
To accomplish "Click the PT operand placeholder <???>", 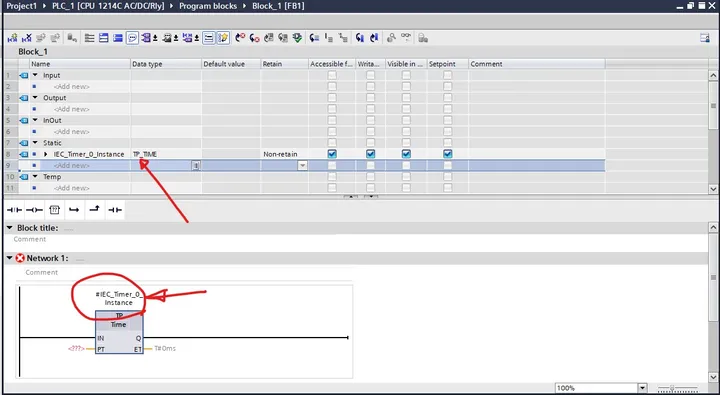I will [x=76, y=349].
